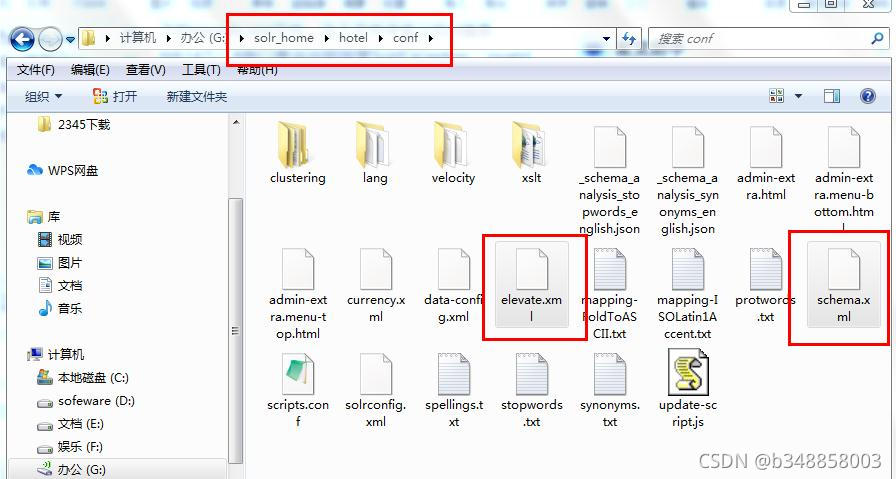Click the navigation pane scrollbar thumb
The image size is (896, 479).
click(236, 330)
